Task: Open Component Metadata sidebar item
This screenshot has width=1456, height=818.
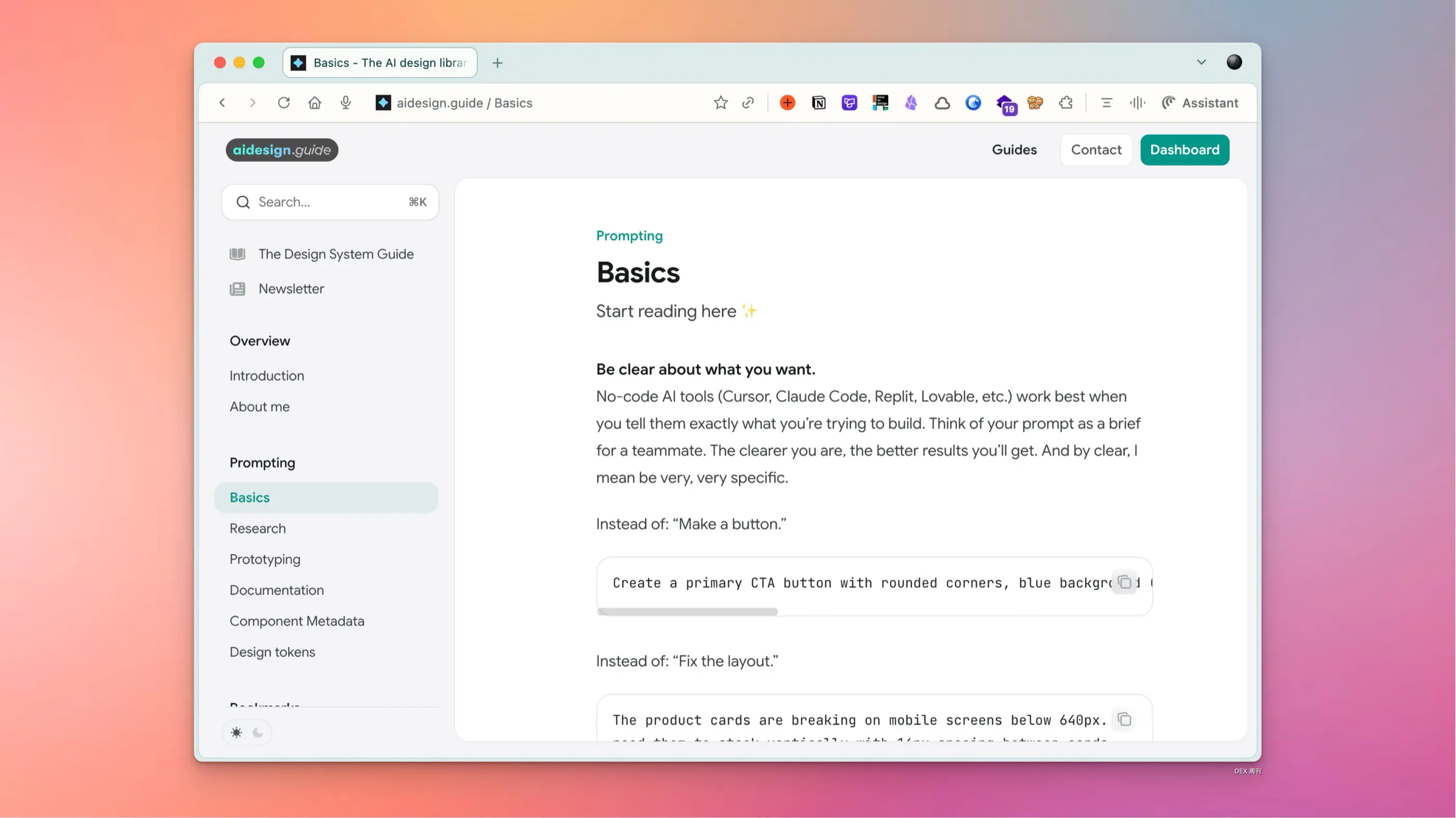Action: [297, 621]
